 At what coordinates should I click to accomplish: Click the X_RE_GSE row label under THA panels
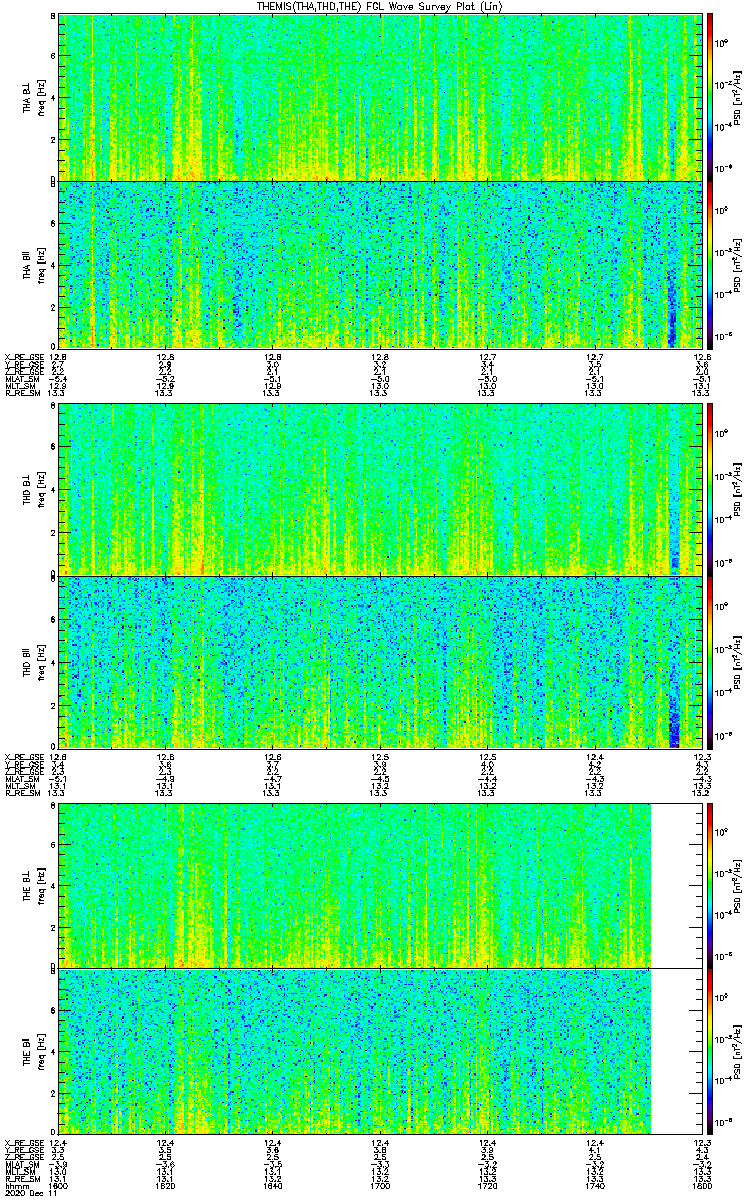(22, 355)
